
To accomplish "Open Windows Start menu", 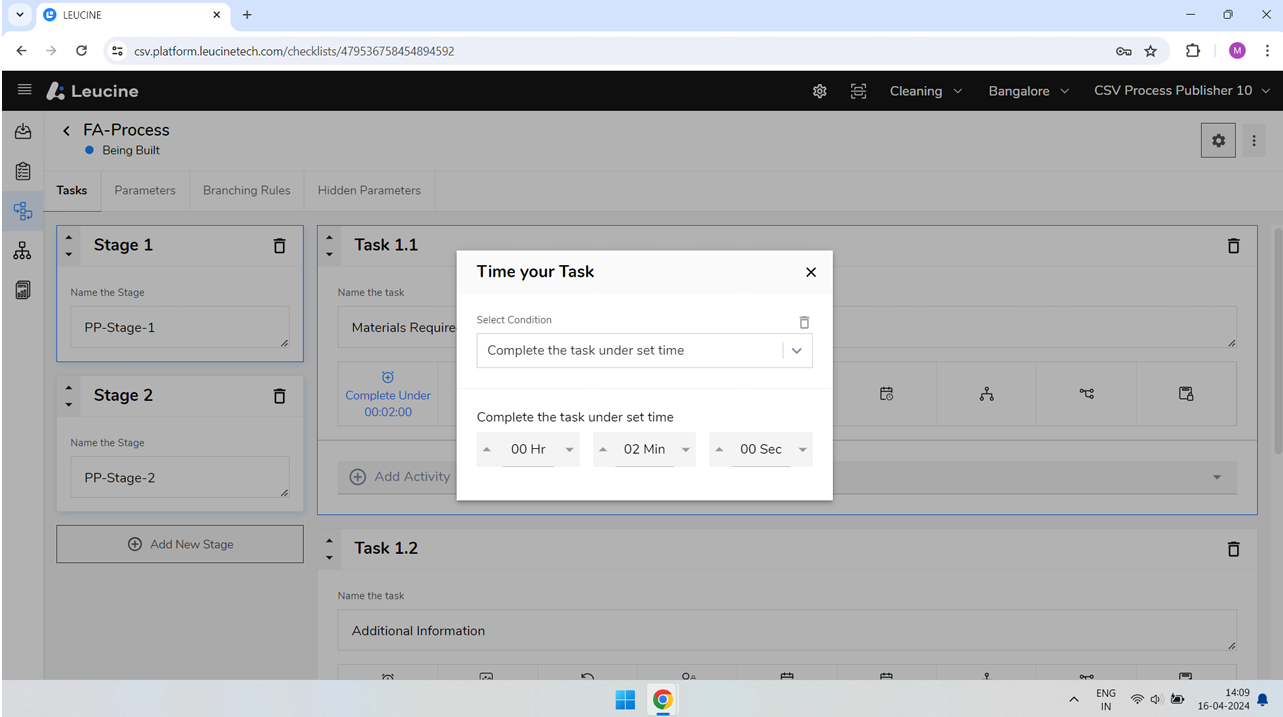I will coord(625,699).
